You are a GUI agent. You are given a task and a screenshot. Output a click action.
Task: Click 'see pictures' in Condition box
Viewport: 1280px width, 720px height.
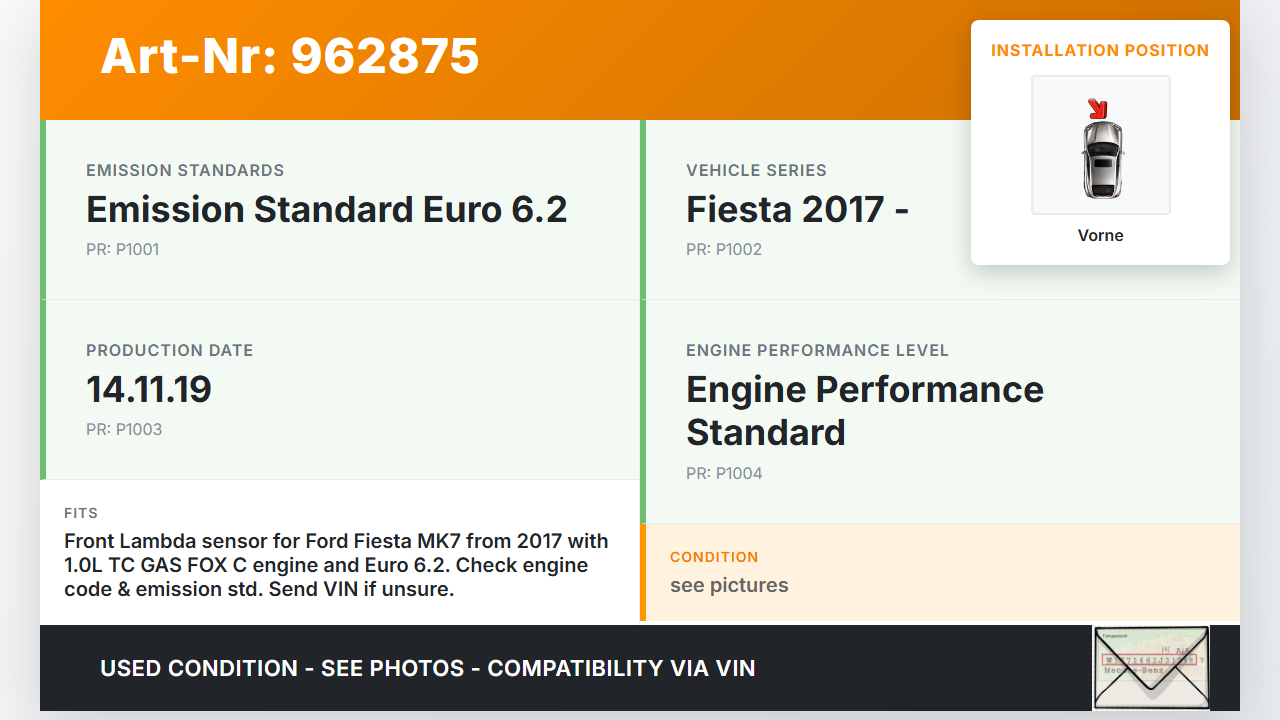729,585
